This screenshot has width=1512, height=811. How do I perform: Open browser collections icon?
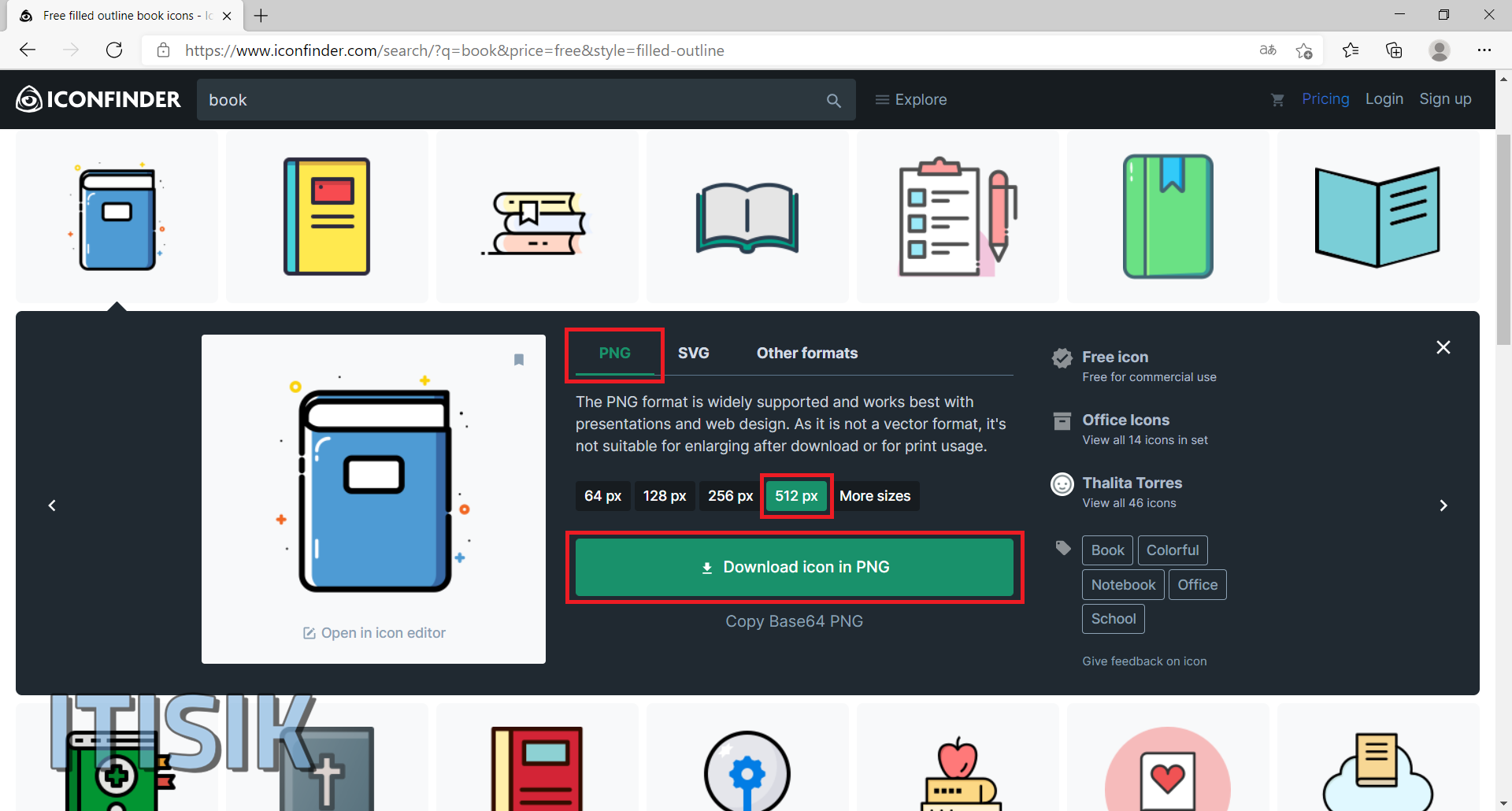(1394, 50)
